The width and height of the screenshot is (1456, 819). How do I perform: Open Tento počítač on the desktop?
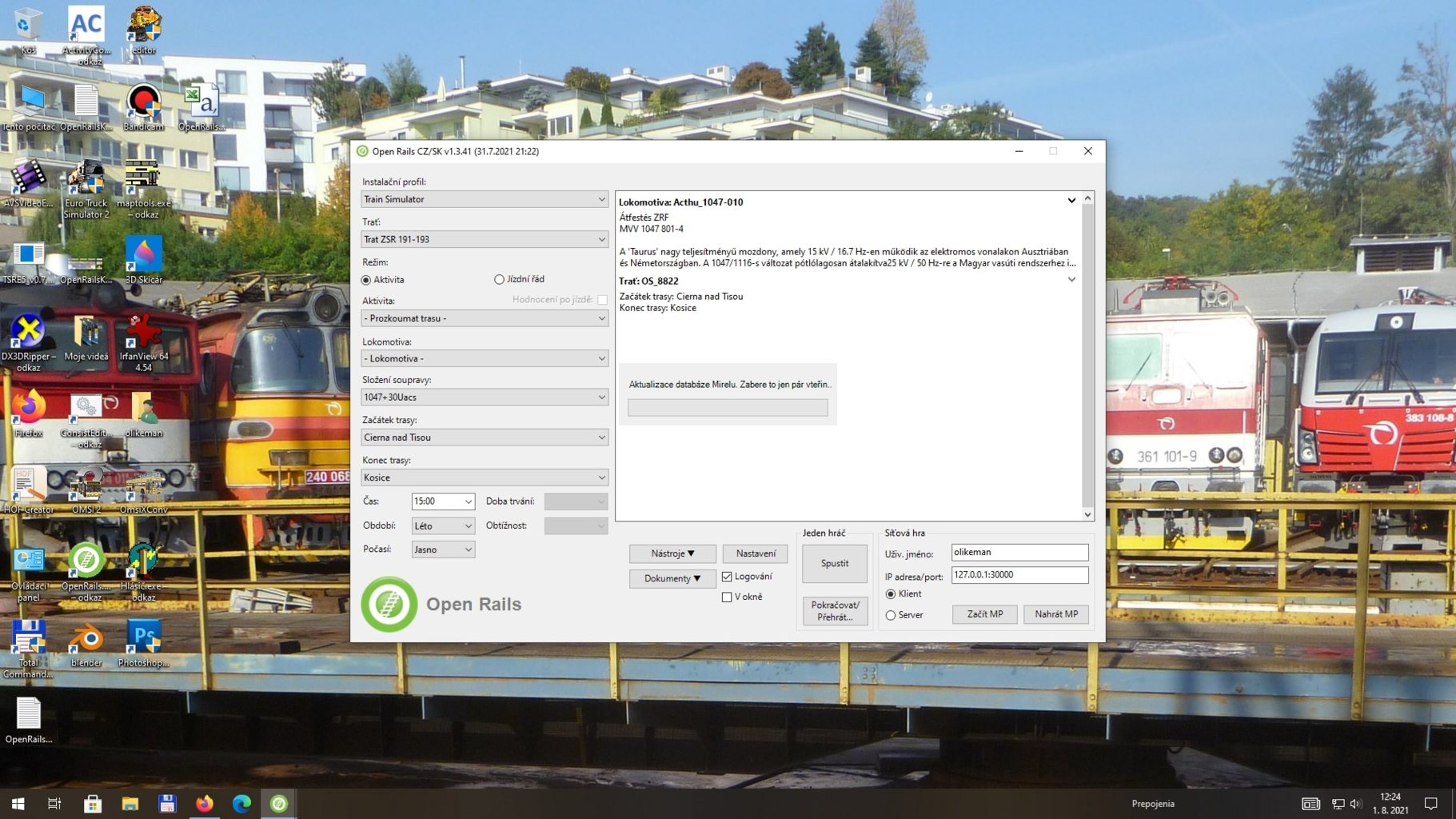(x=29, y=107)
